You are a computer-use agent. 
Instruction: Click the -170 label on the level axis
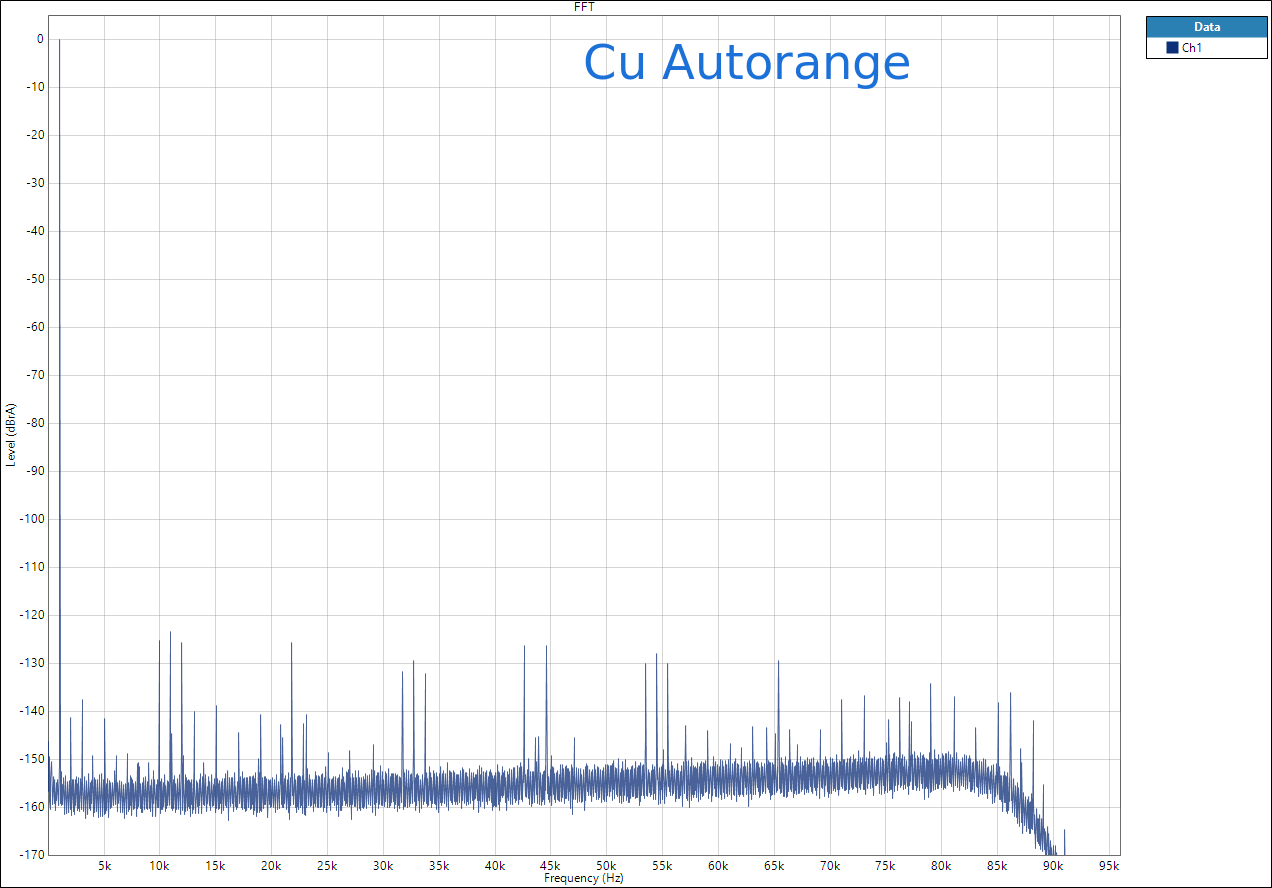tap(32, 855)
